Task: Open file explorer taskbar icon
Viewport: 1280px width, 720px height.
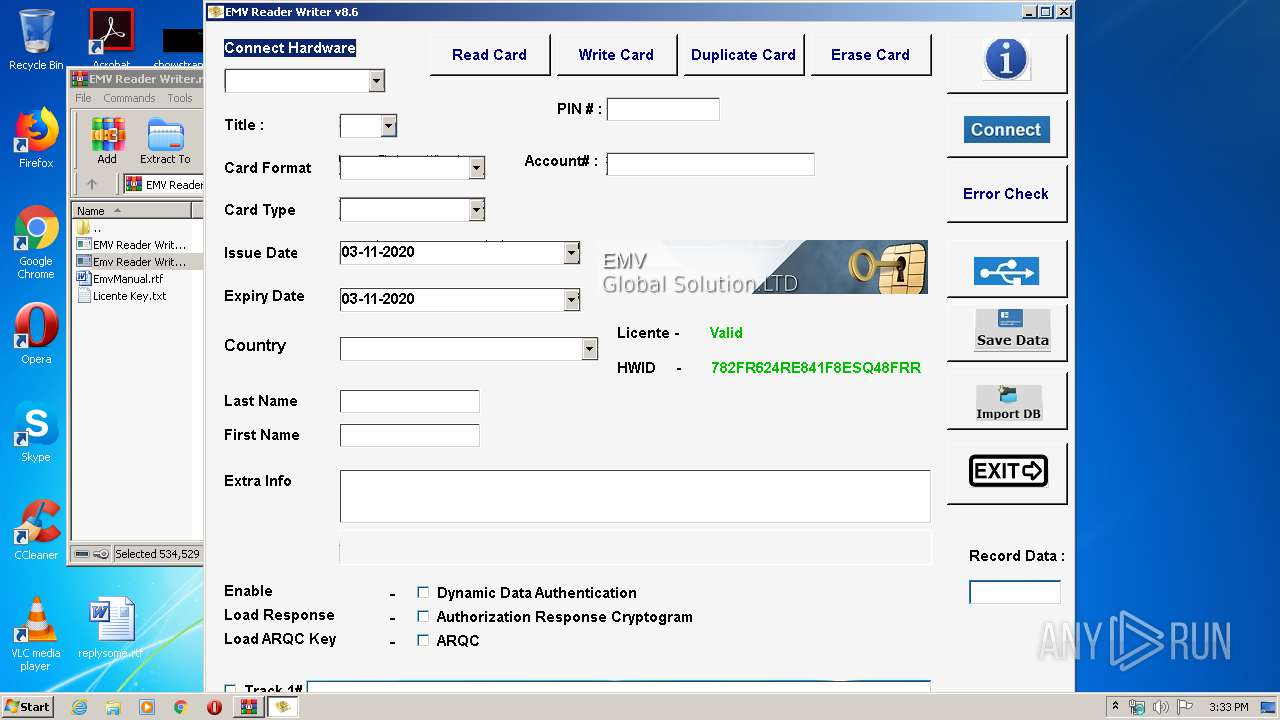Action: 113,707
